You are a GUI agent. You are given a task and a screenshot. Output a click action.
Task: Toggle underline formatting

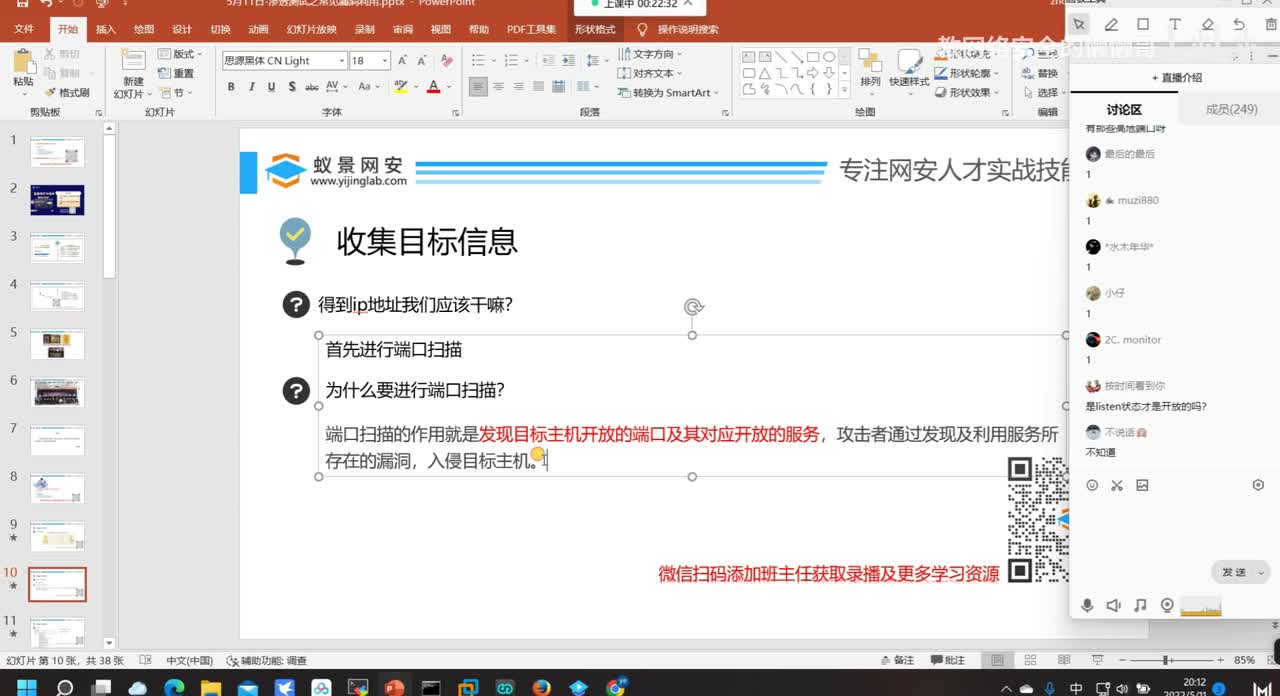pyautogui.click(x=271, y=87)
